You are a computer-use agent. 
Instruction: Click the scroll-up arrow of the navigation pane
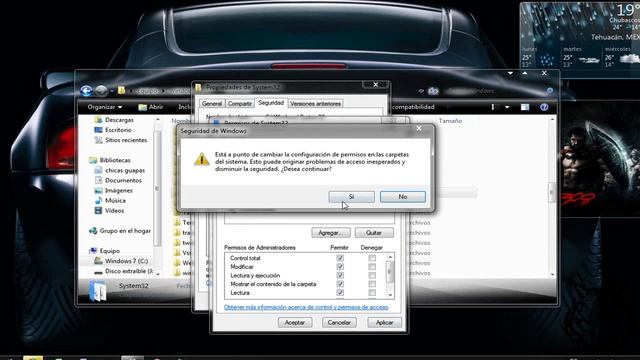point(157,120)
